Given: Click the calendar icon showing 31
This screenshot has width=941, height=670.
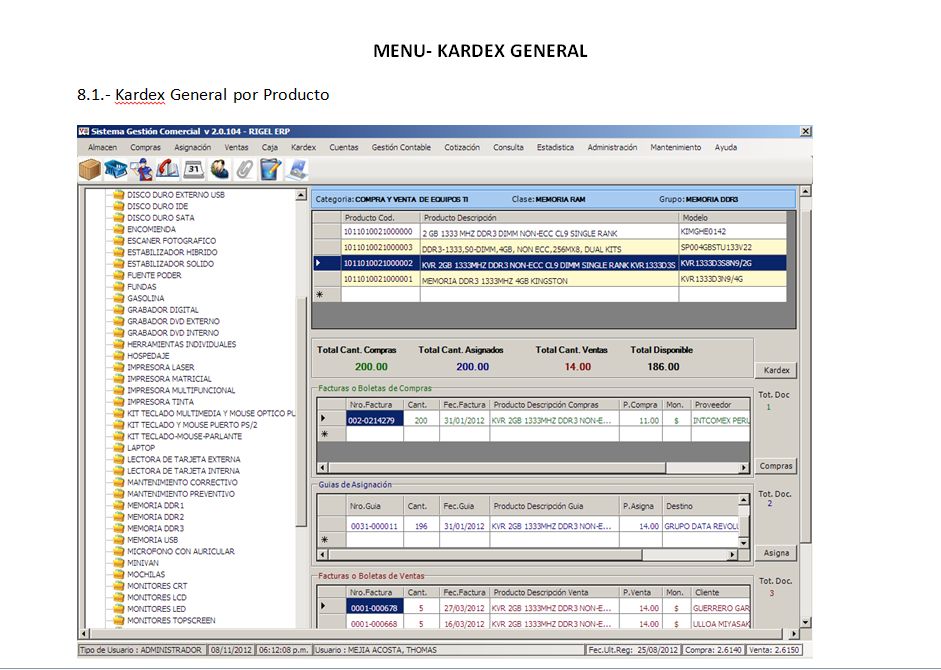Looking at the screenshot, I should click(x=194, y=169).
